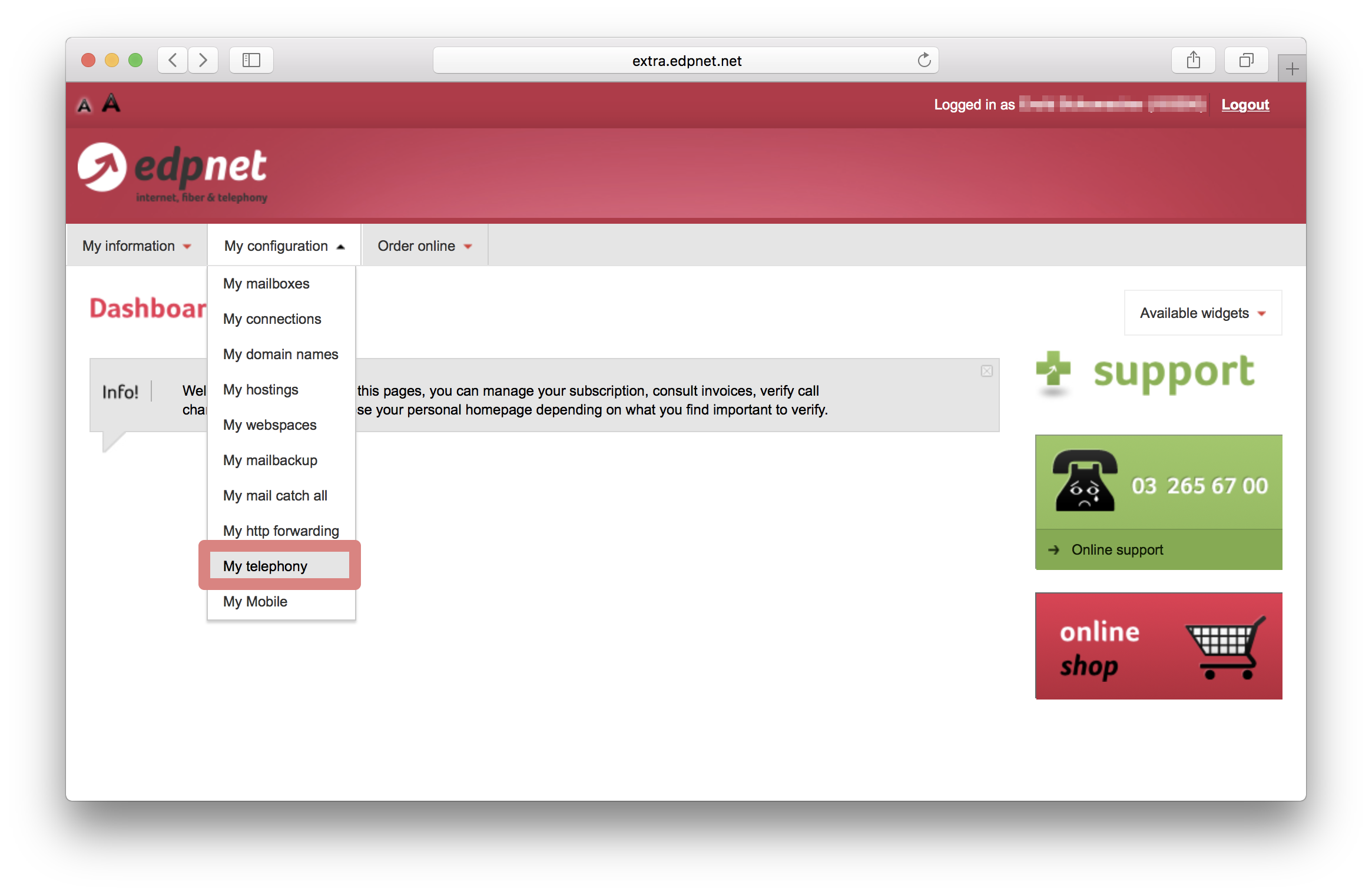
Task: Expand the Order online dropdown
Action: pyautogui.click(x=424, y=246)
